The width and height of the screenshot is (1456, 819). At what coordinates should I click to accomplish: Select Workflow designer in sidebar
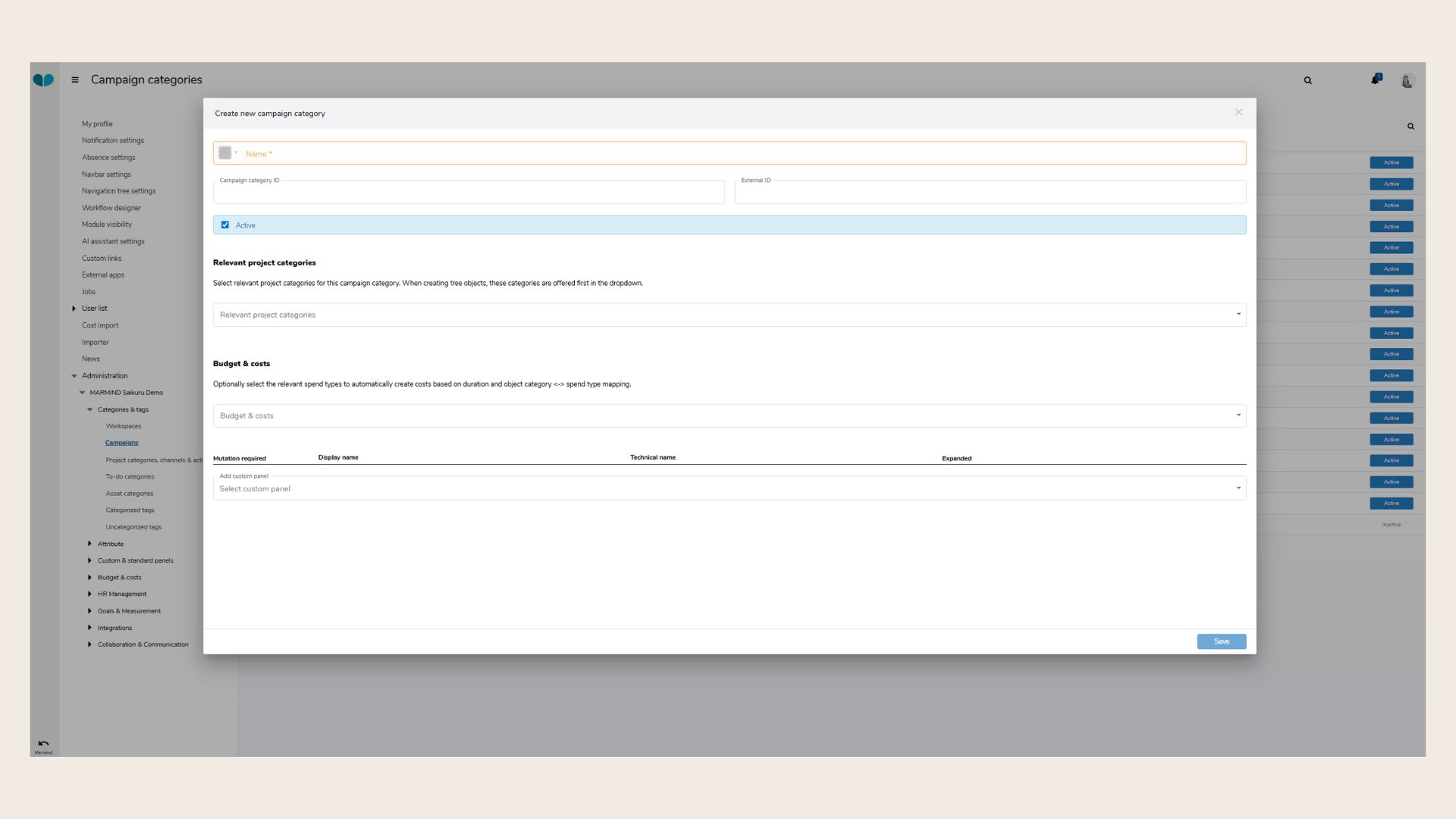111,208
